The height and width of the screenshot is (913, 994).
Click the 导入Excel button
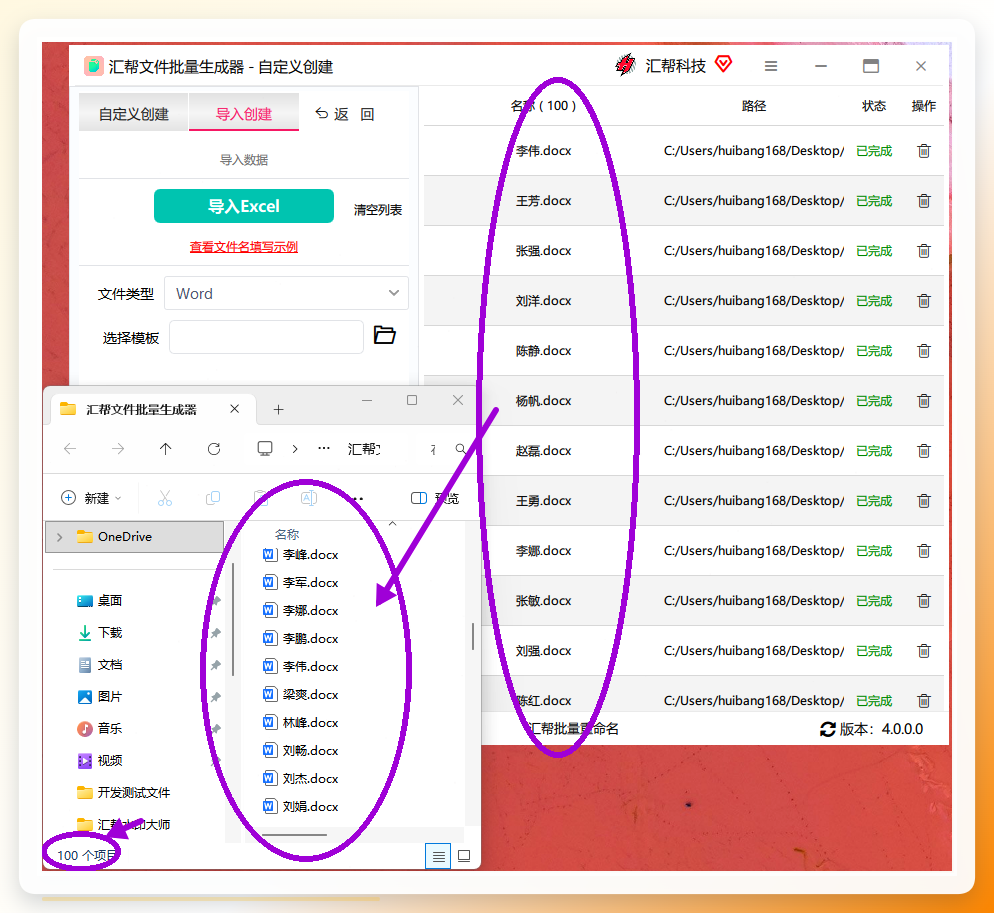tap(244, 206)
